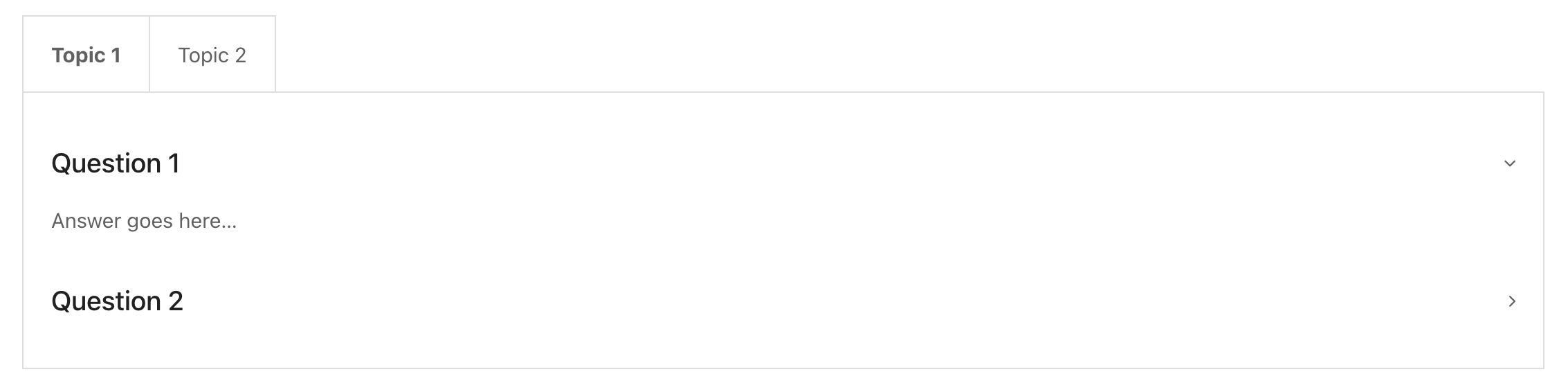Screen dimensions: 1568x392
Task: Click the Question 1 title text
Action: 116,163
